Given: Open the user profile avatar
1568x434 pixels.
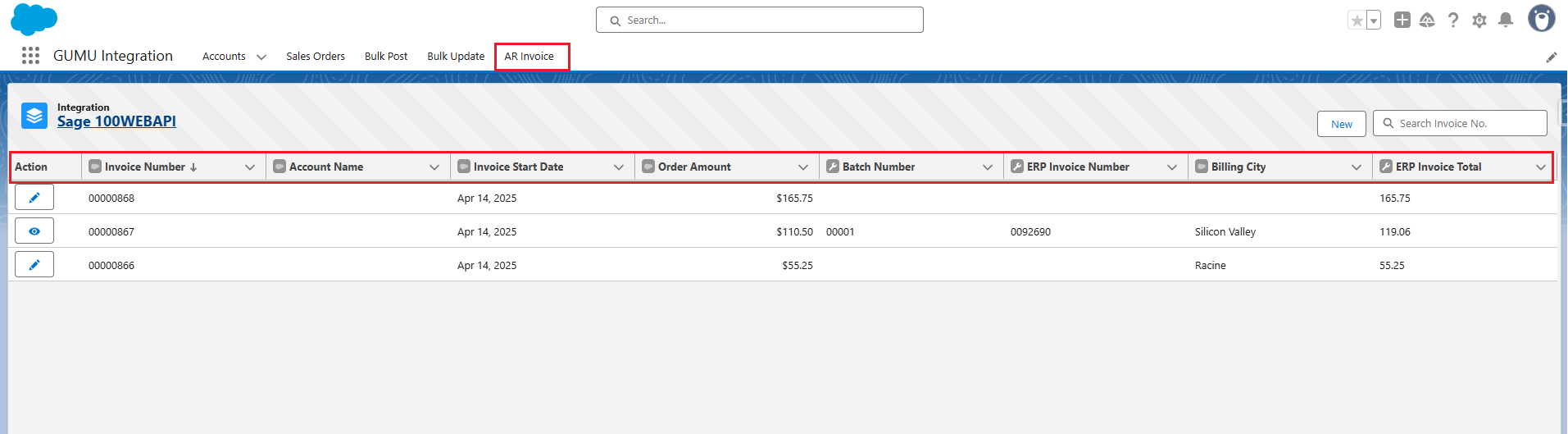Looking at the screenshot, I should [1542, 19].
